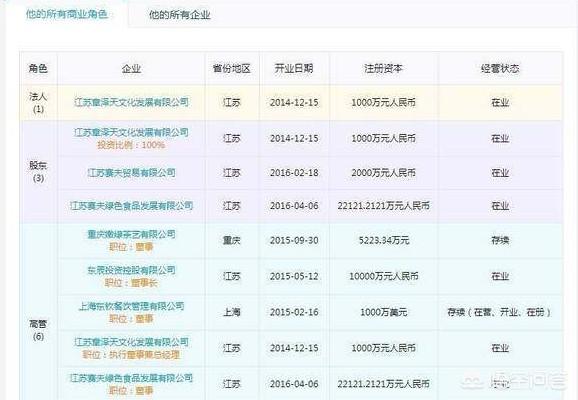Open 江苏赛夫贸易有限公司 company link
578x400 pixels.
tap(131, 173)
